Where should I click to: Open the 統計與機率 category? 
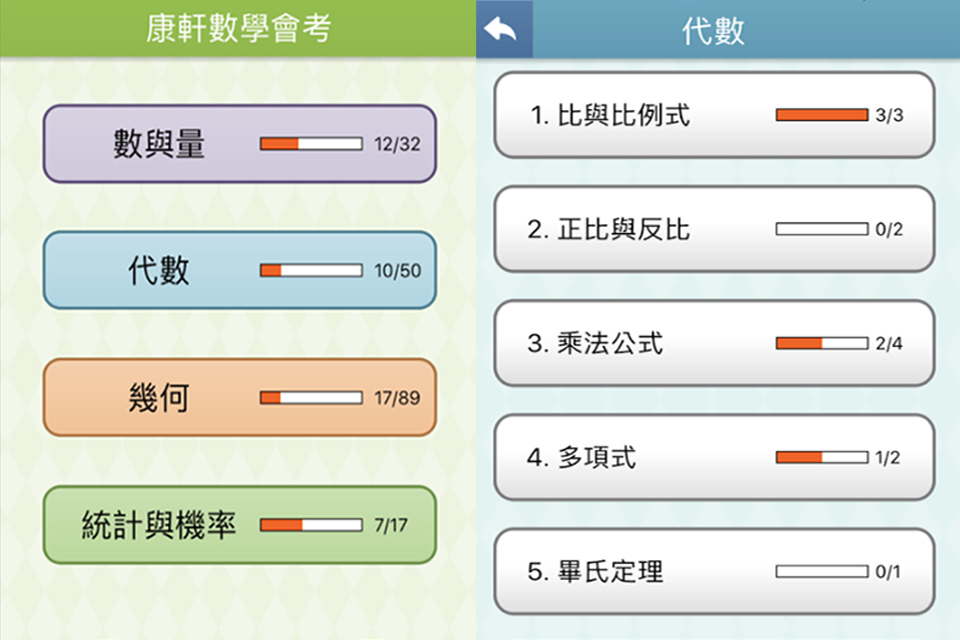click(239, 525)
